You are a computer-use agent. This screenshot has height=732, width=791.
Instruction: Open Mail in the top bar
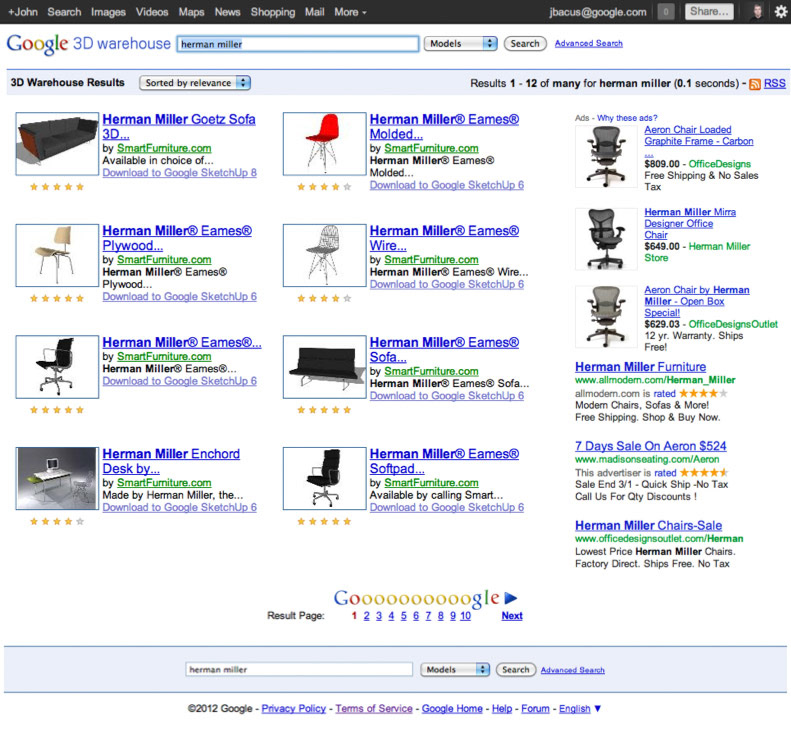coord(314,12)
